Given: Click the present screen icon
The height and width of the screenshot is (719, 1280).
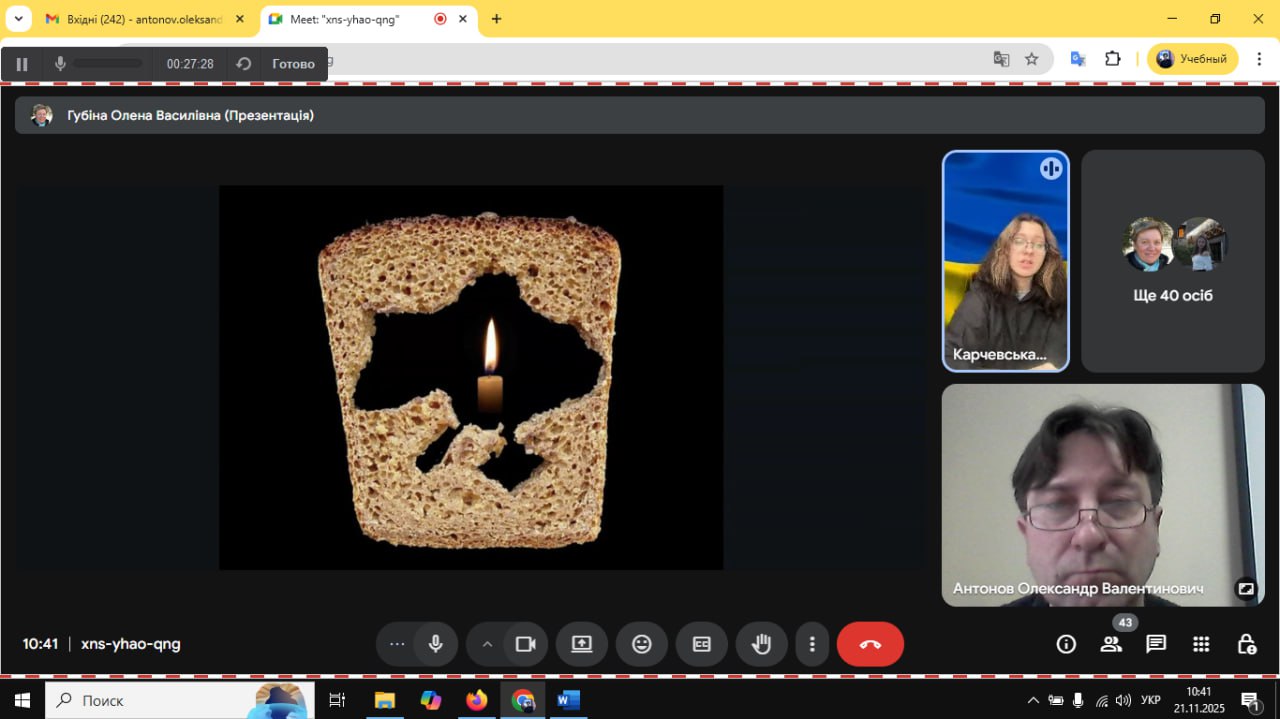Looking at the screenshot, I should click(582, 644).
